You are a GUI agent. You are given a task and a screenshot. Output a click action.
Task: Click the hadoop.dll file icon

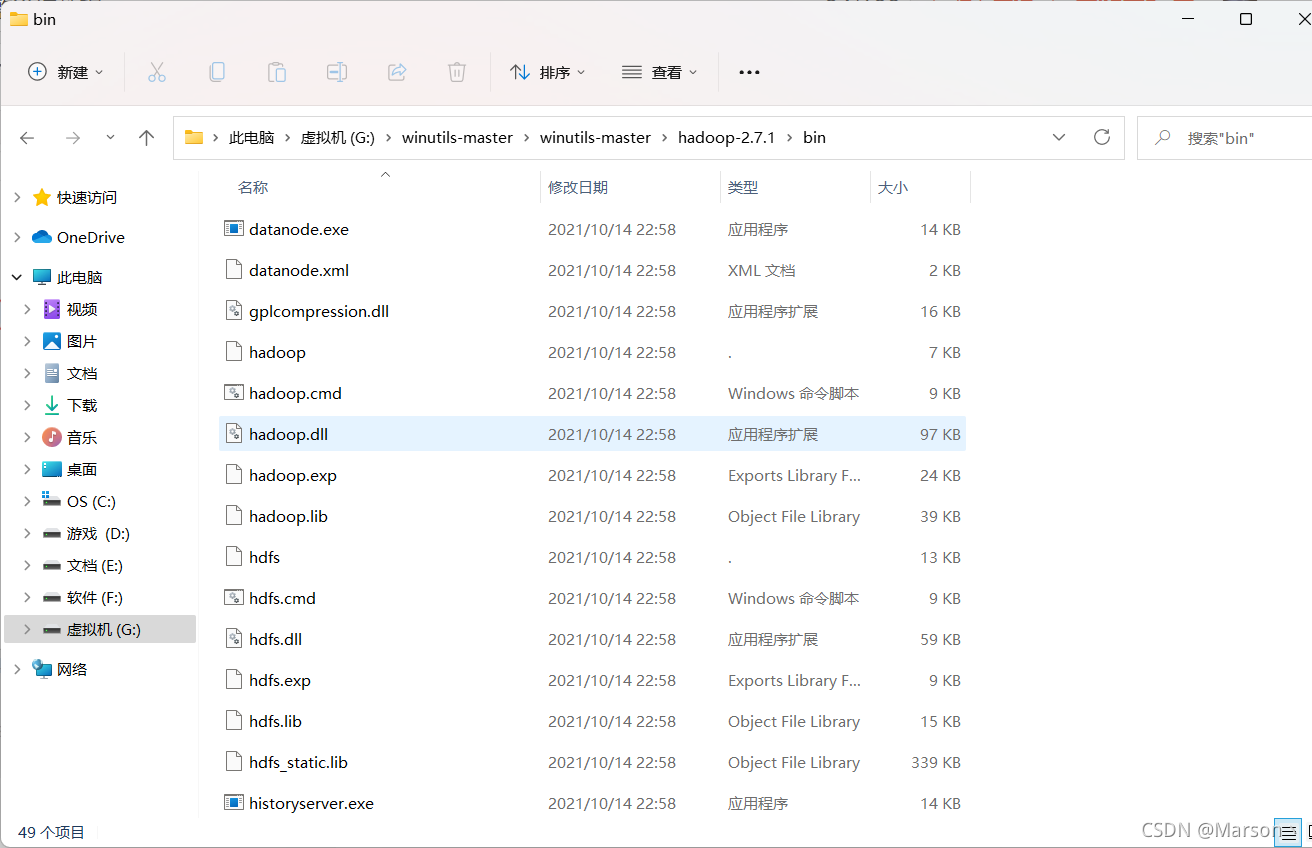pyautogui.click(x=233, y=434)
